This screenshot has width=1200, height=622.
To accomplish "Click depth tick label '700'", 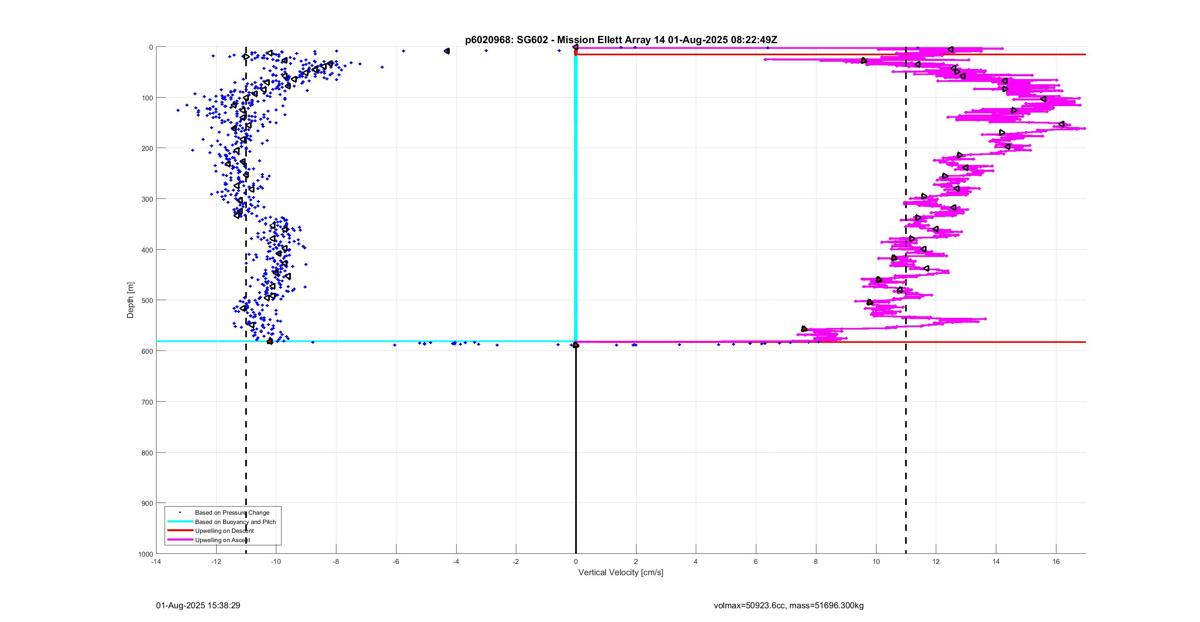I will (x=146, y=402).
